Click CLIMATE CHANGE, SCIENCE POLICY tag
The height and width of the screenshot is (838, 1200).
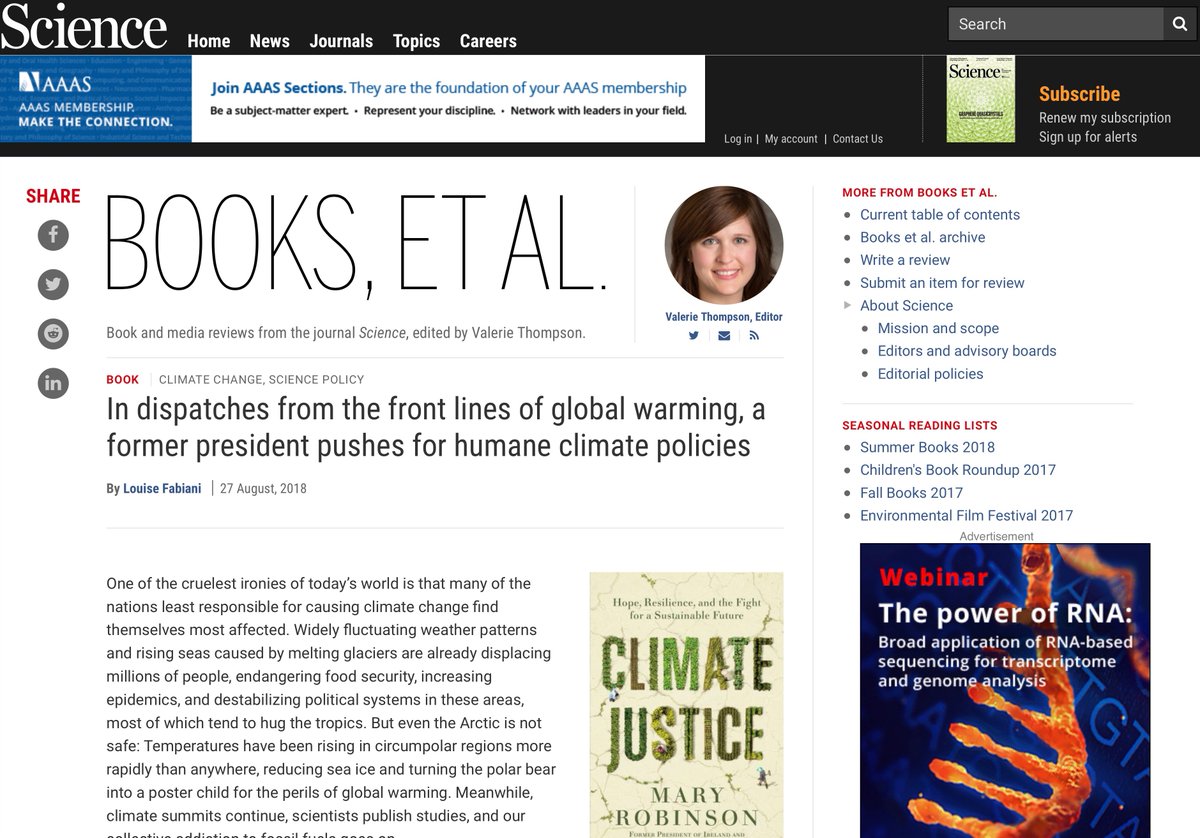point(261,380)
